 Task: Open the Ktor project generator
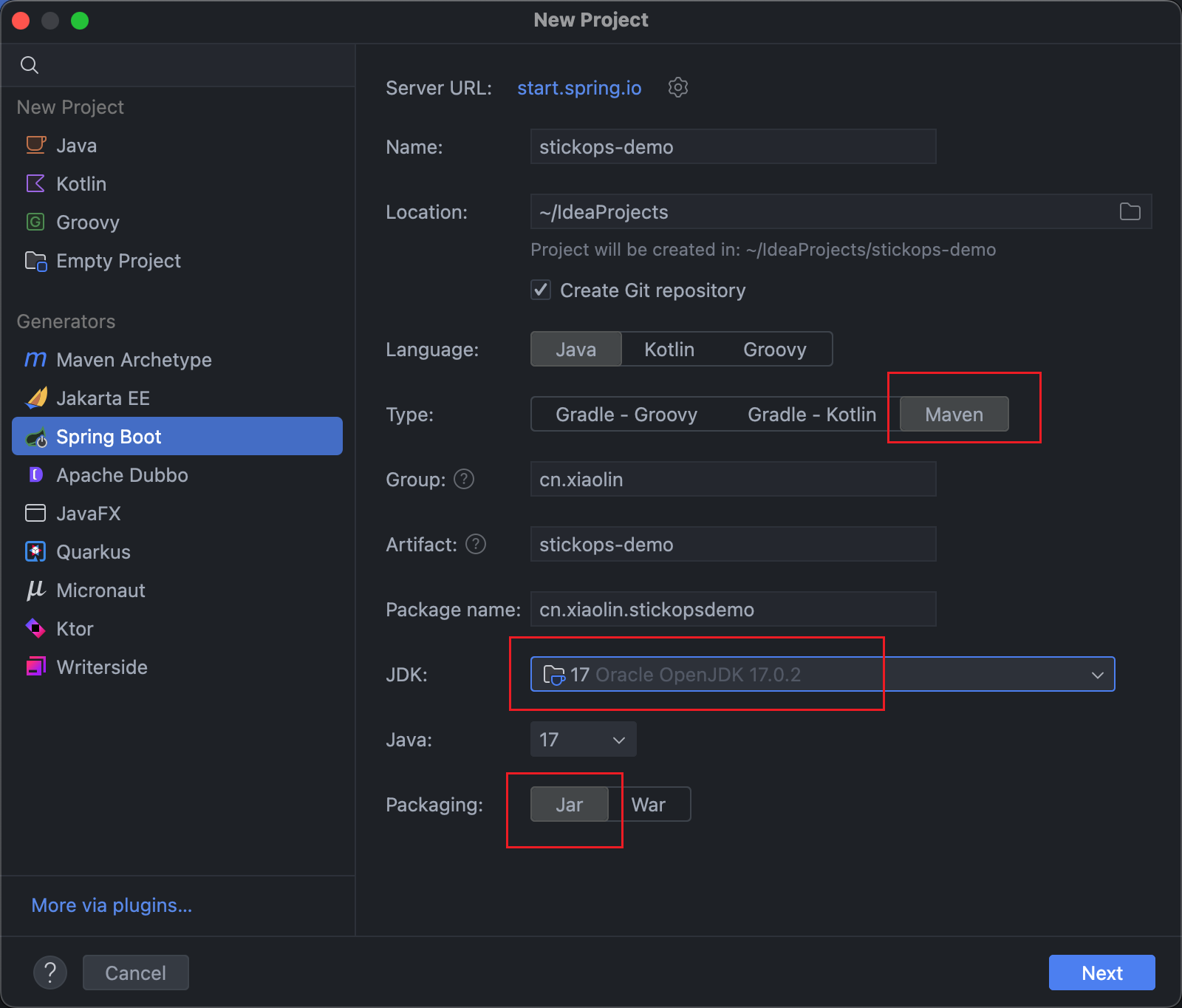[x=75, y=628]
